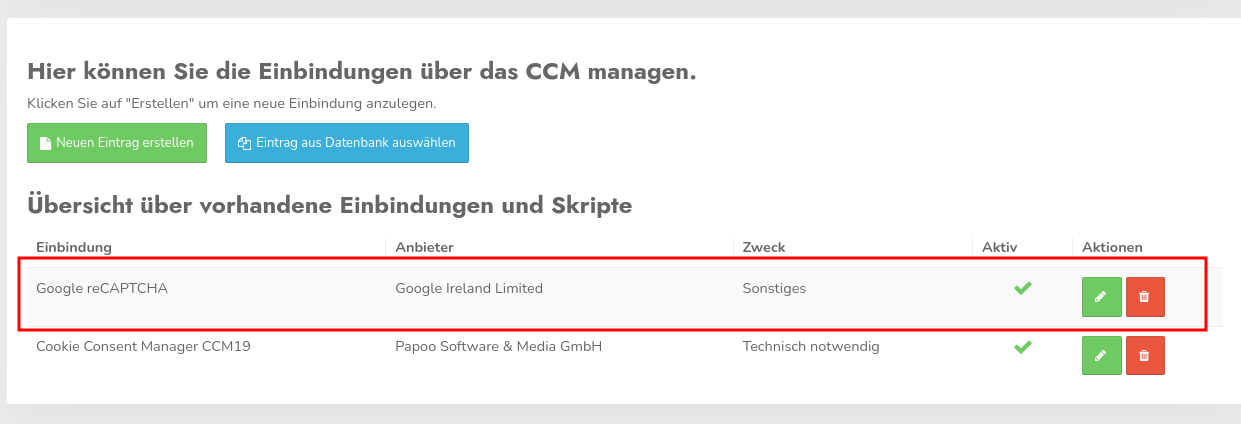The height and width of the screenshot is (424, 1241).
Task: Toggle active checkmark for CCM19 row
Action: click(x=1022, y=347)
